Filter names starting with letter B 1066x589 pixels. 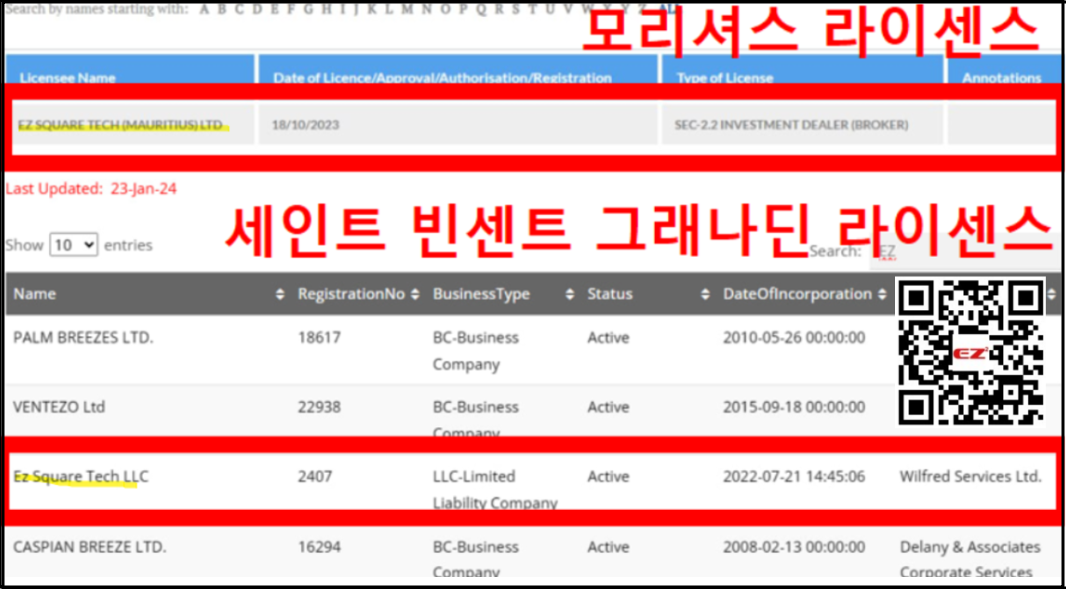click(222, 10)
